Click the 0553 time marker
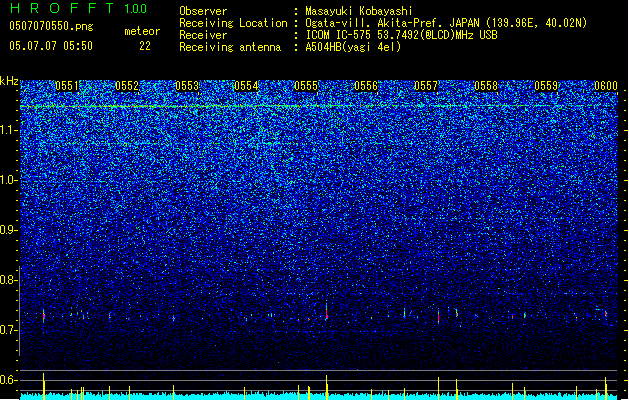Viewport: 629px width, 400px height. pyautogui.click(x=187, y=86)
